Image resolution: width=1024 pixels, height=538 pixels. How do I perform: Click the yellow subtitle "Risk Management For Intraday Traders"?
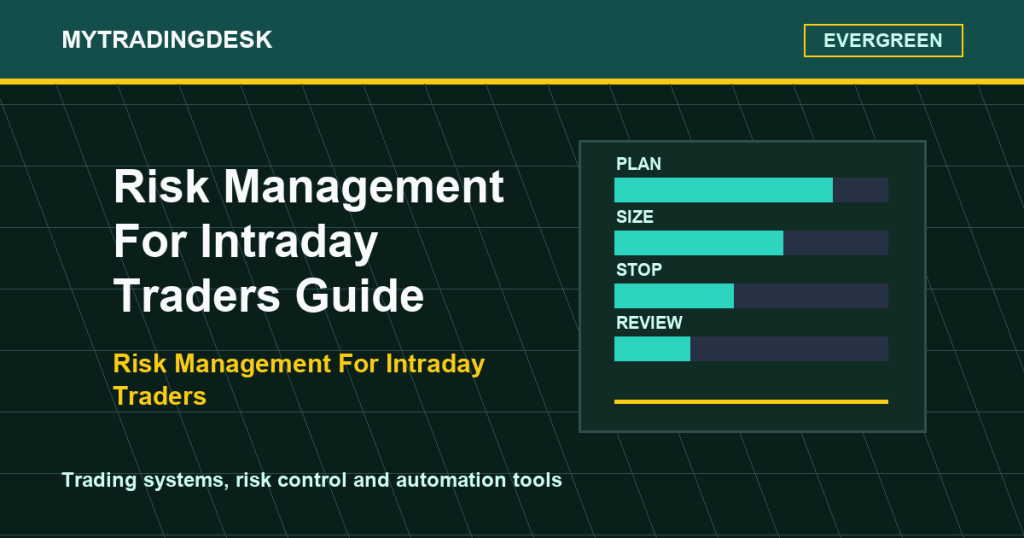pos(298,380)
